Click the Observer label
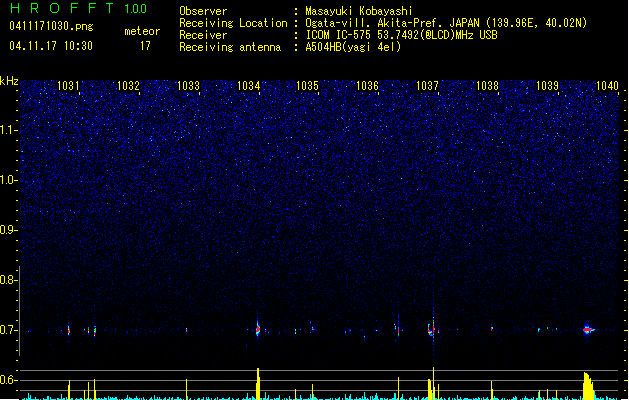Image resolution: width=629 pixels, height=400 pixels. tap(203, 11)
